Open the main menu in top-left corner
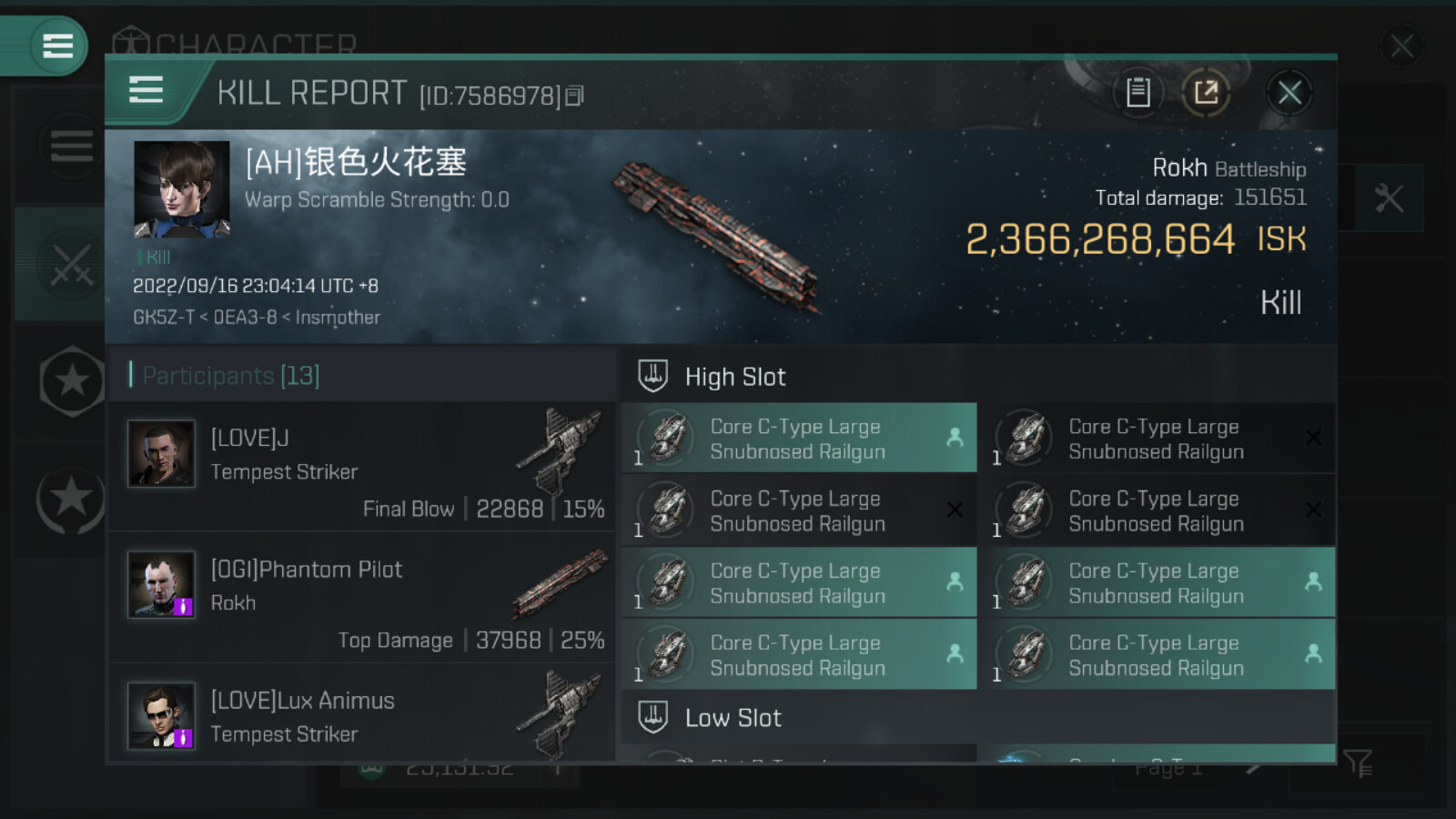This screenshot has width=1456, height=819. (x=57, y=45)
